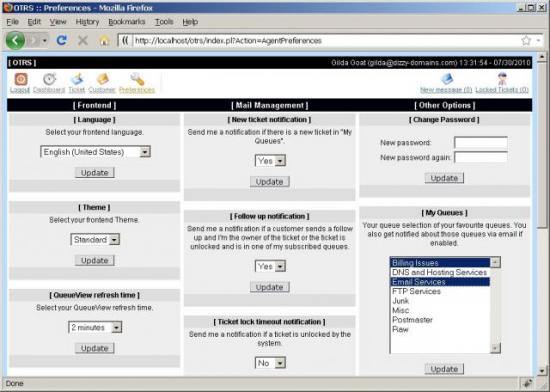Open the address bar history dropdown arrow

[538, 41]
